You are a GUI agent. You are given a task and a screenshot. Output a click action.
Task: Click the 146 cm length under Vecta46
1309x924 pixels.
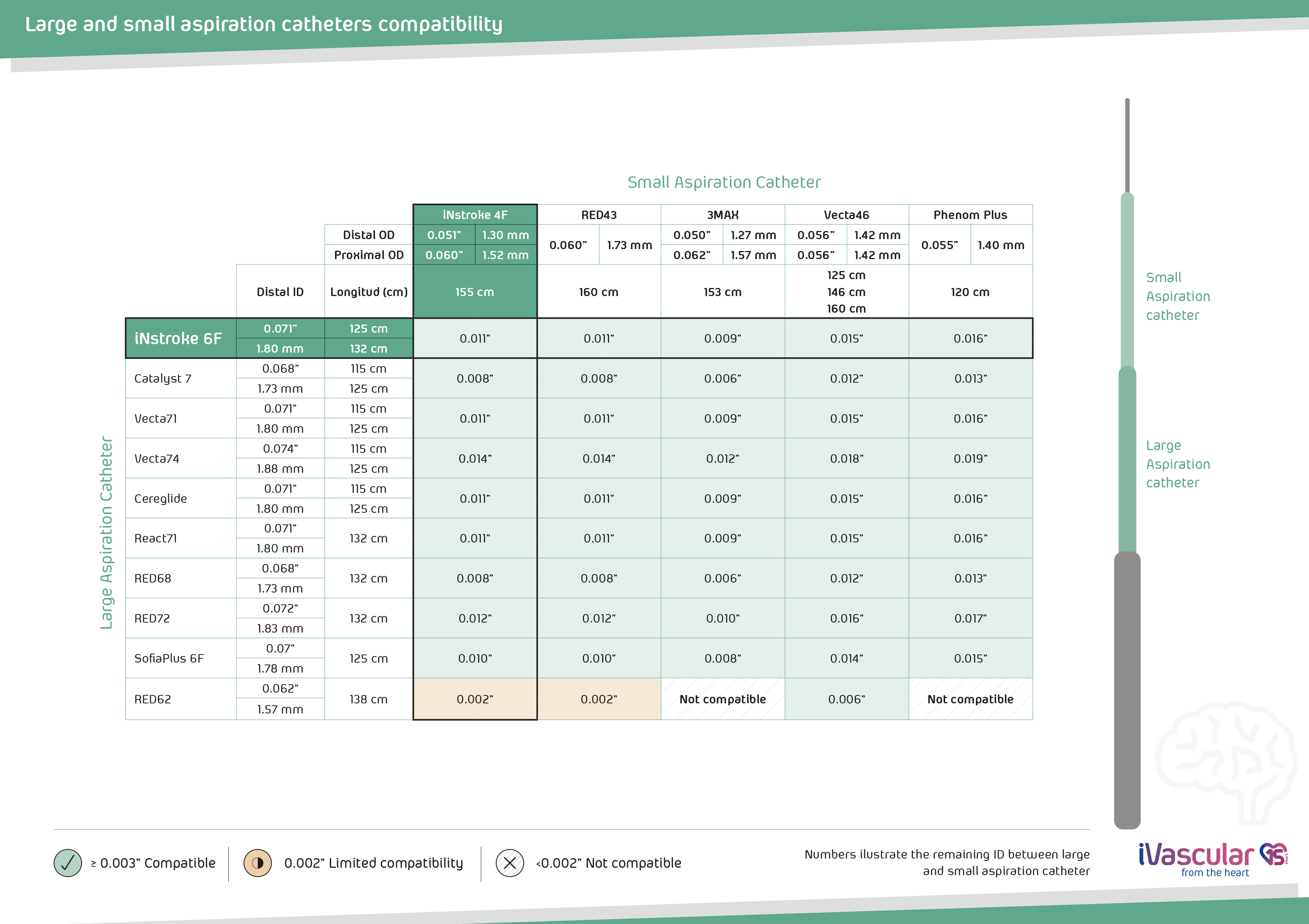tap(846, 292)
